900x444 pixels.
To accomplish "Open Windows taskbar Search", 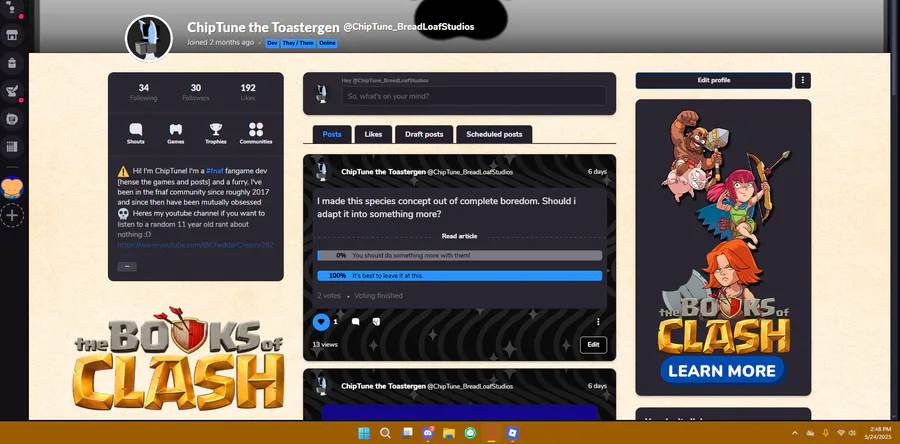I will (385, 433).
